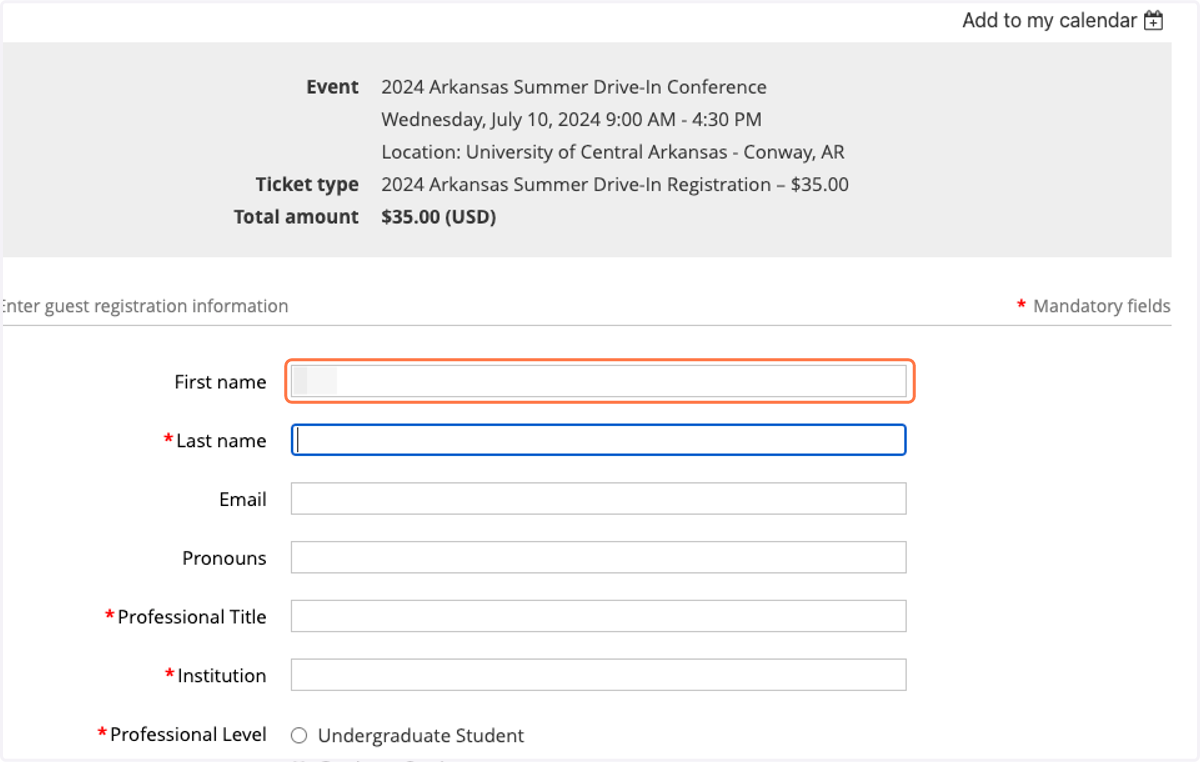The height and width of the screenshot is (762, 1200).
Task: Click the 'Last name' label
Action: click(x=221, y=441)
